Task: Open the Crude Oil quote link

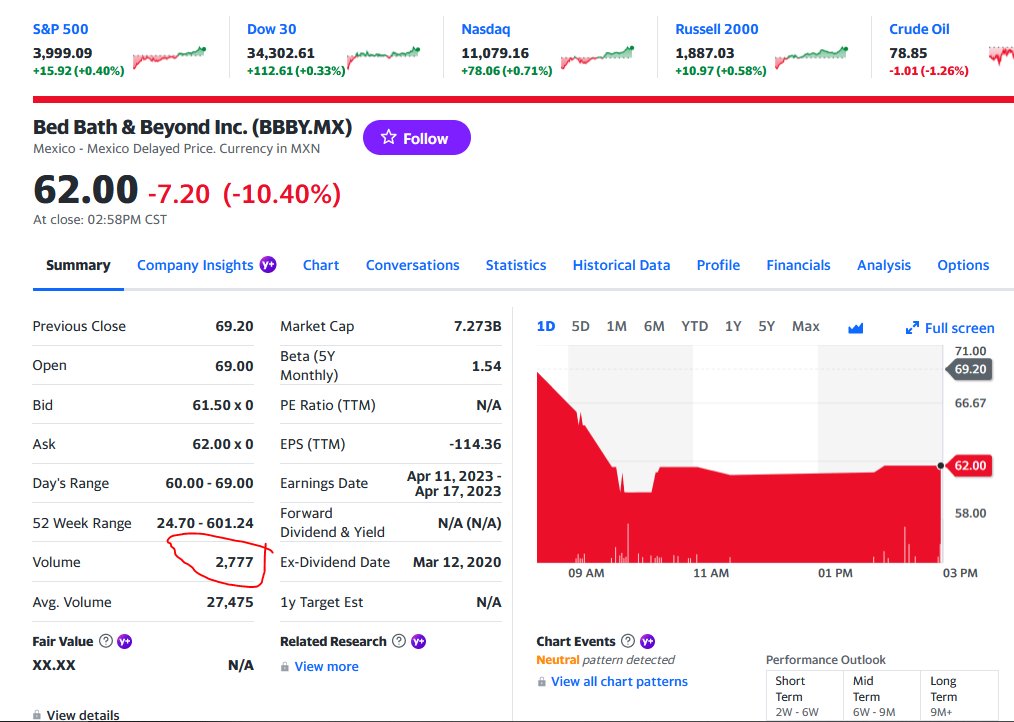Action: [x=919, y=29]
